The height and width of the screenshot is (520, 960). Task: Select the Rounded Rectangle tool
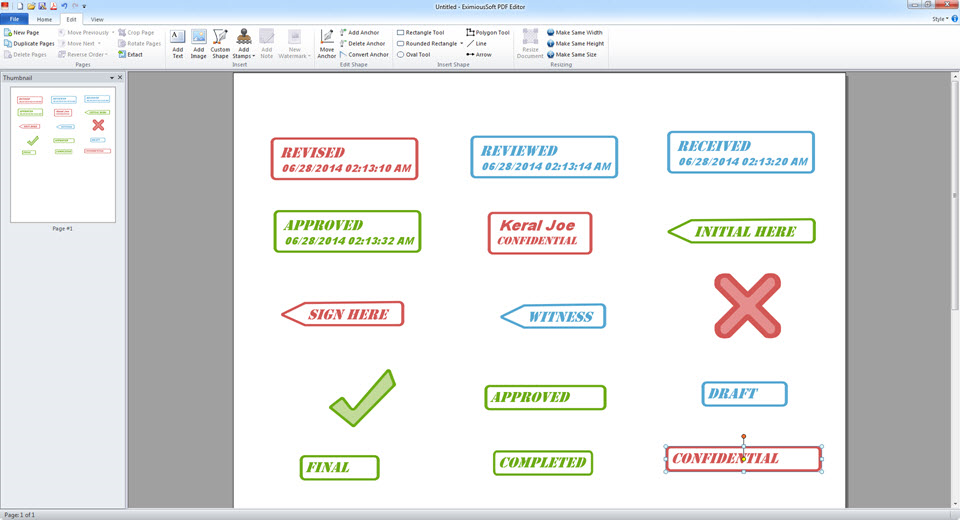427,43
